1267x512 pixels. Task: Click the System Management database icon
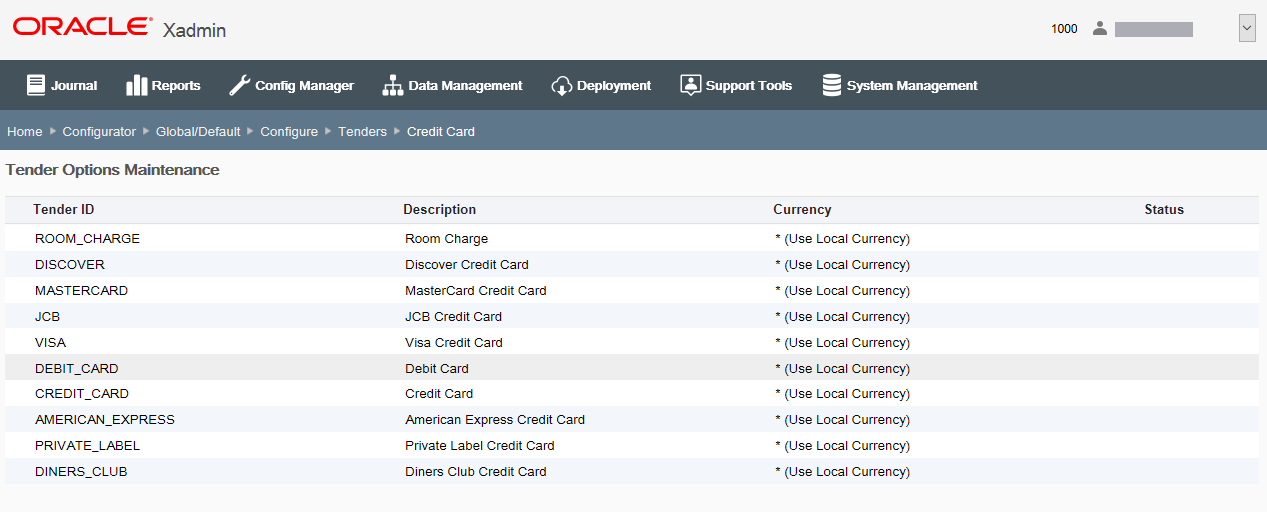pyautogui.click(x=831, y=85)
